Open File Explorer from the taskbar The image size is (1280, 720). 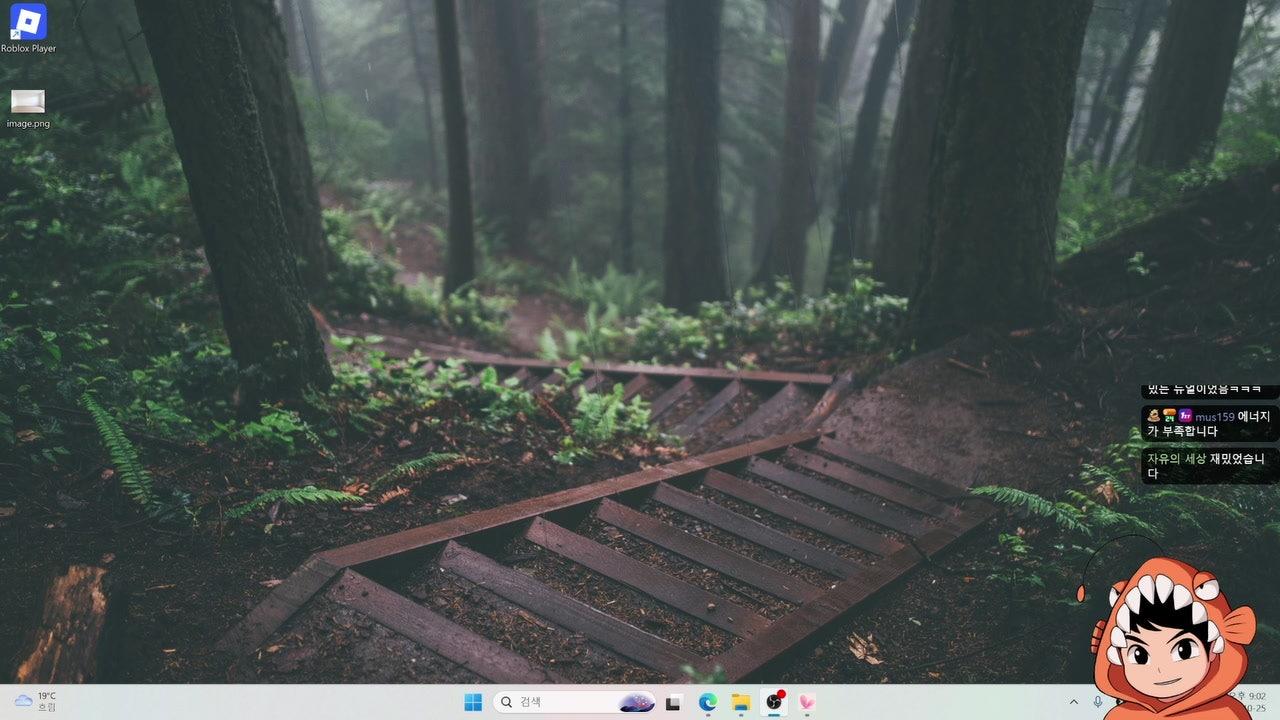[x=741, y=702]
